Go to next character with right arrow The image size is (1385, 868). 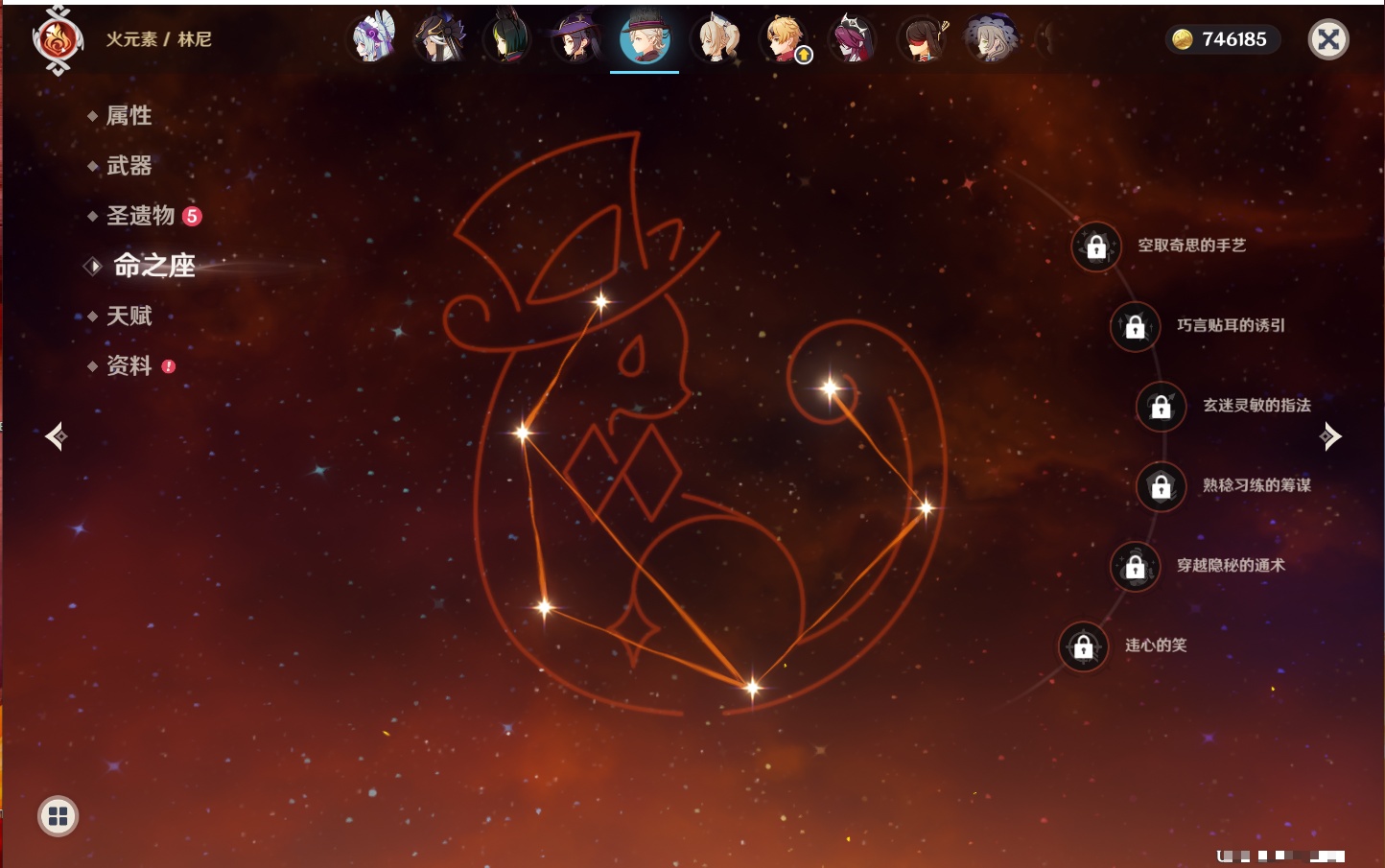[x=1330, y=436]
